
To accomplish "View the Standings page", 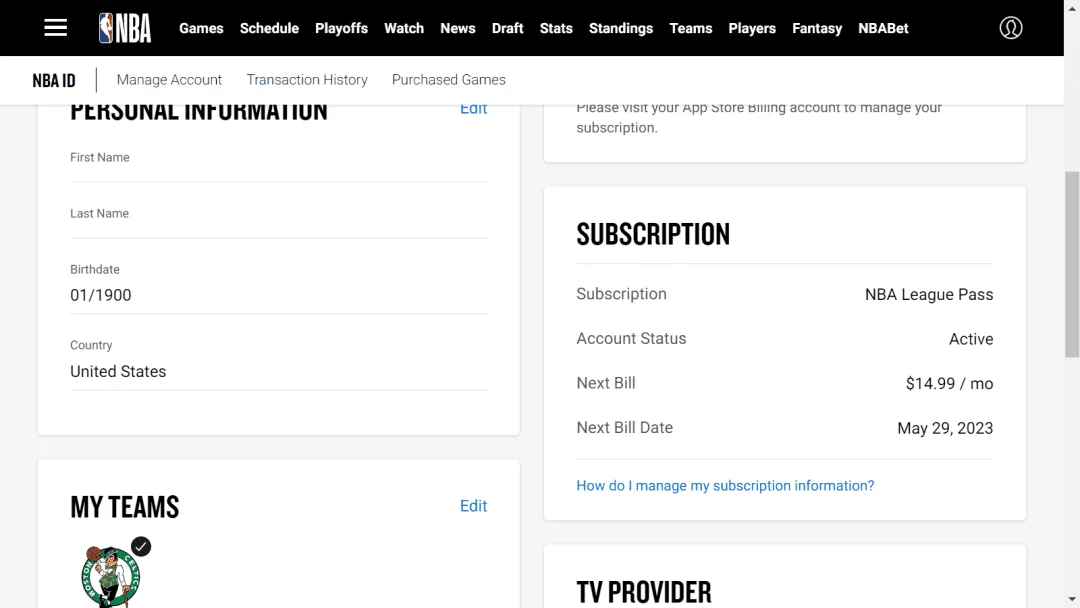I will (x=621, y=28).
